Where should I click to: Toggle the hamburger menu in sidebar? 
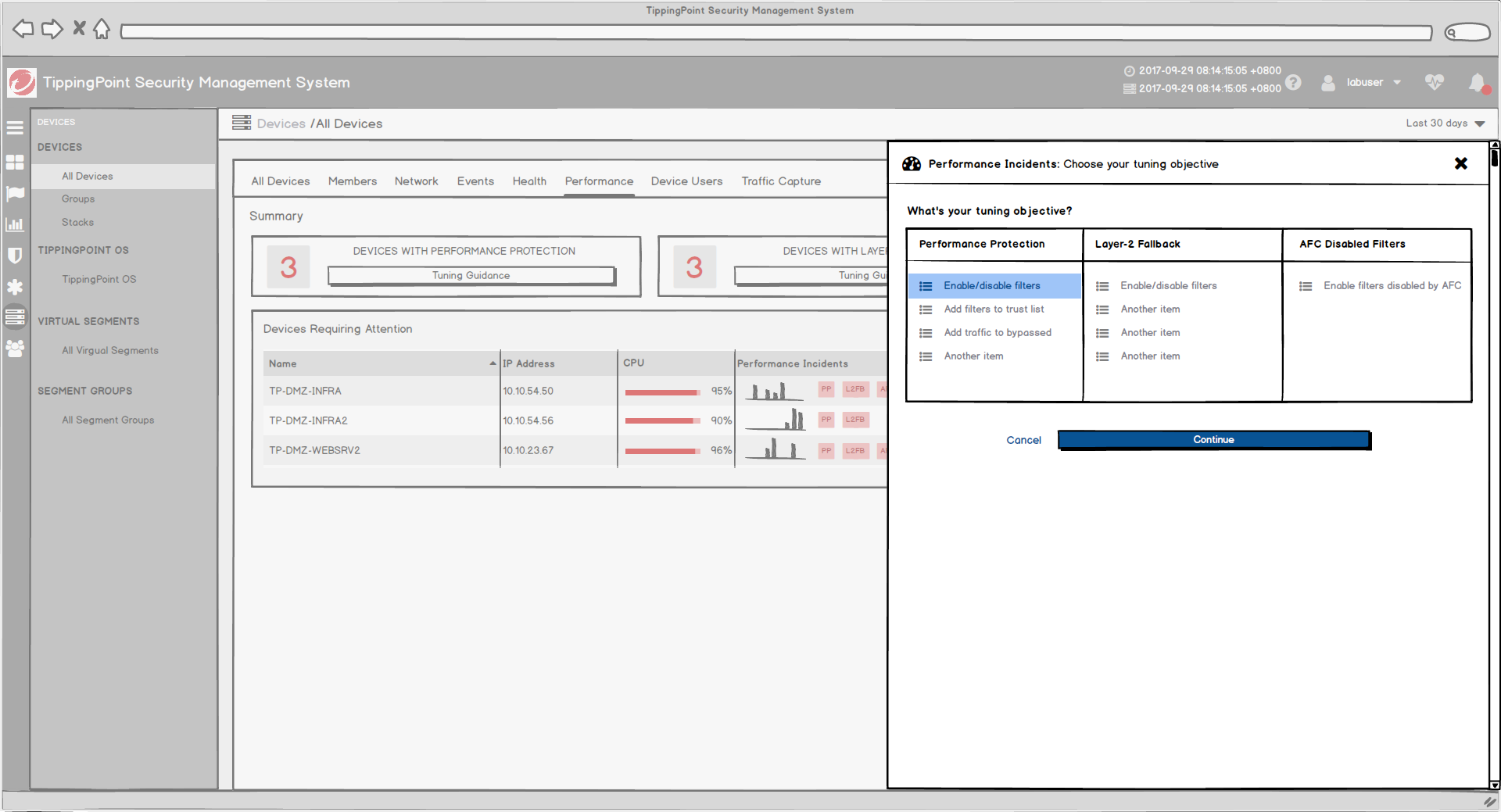pyautogui.click(x=15, y=127)
